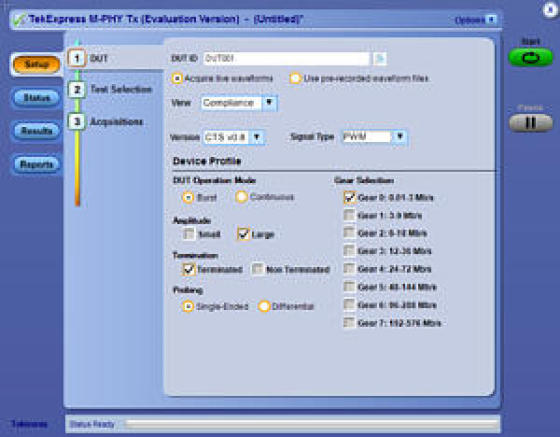Select Burst operation mode
The height and width of the screenshot is (437, 560).
(x=188, y=197)
